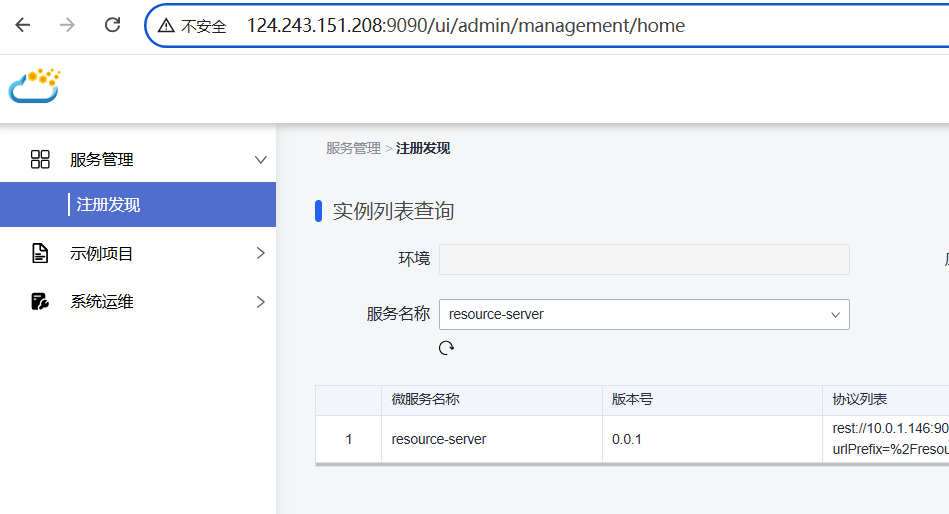
Task: Reload the page with the refresh icon
Action: [113, 25]
